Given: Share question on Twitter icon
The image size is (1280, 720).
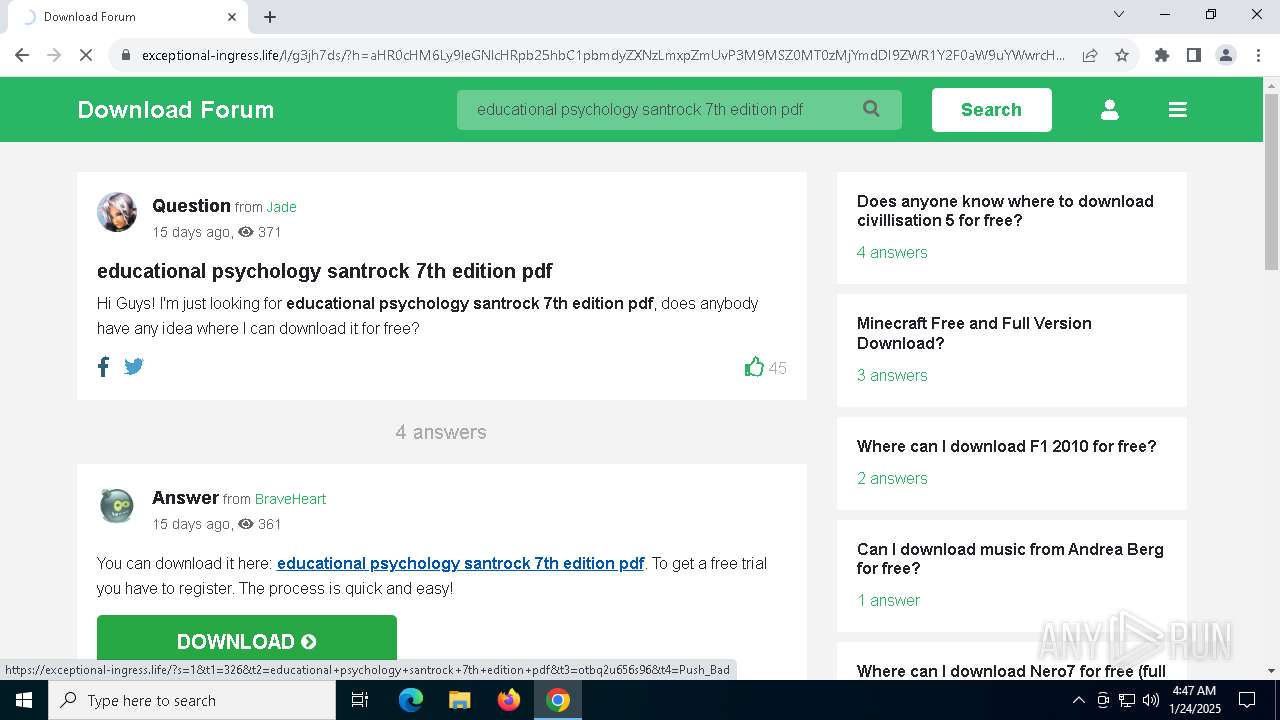Looking at the screenshot, I should click(134, 367).
